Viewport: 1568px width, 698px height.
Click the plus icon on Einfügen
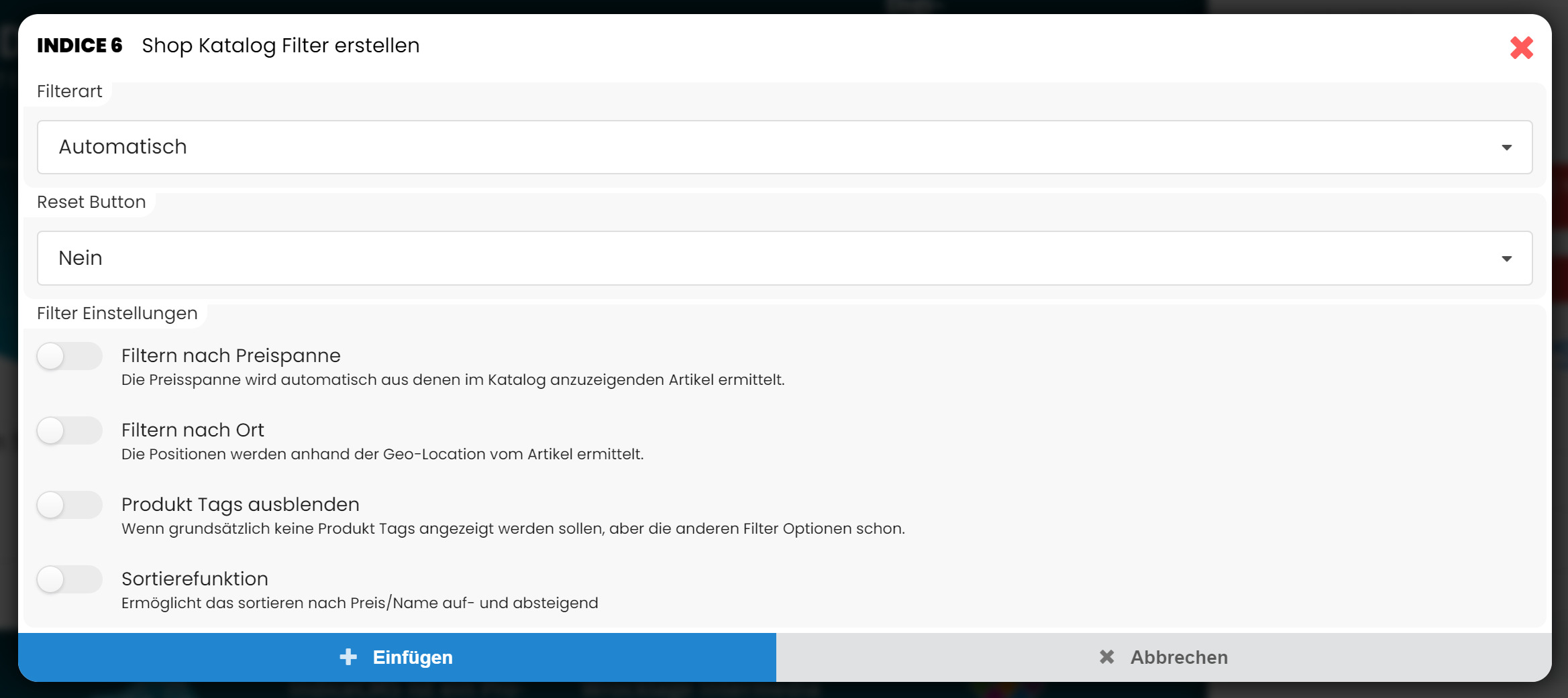[348, 657]
